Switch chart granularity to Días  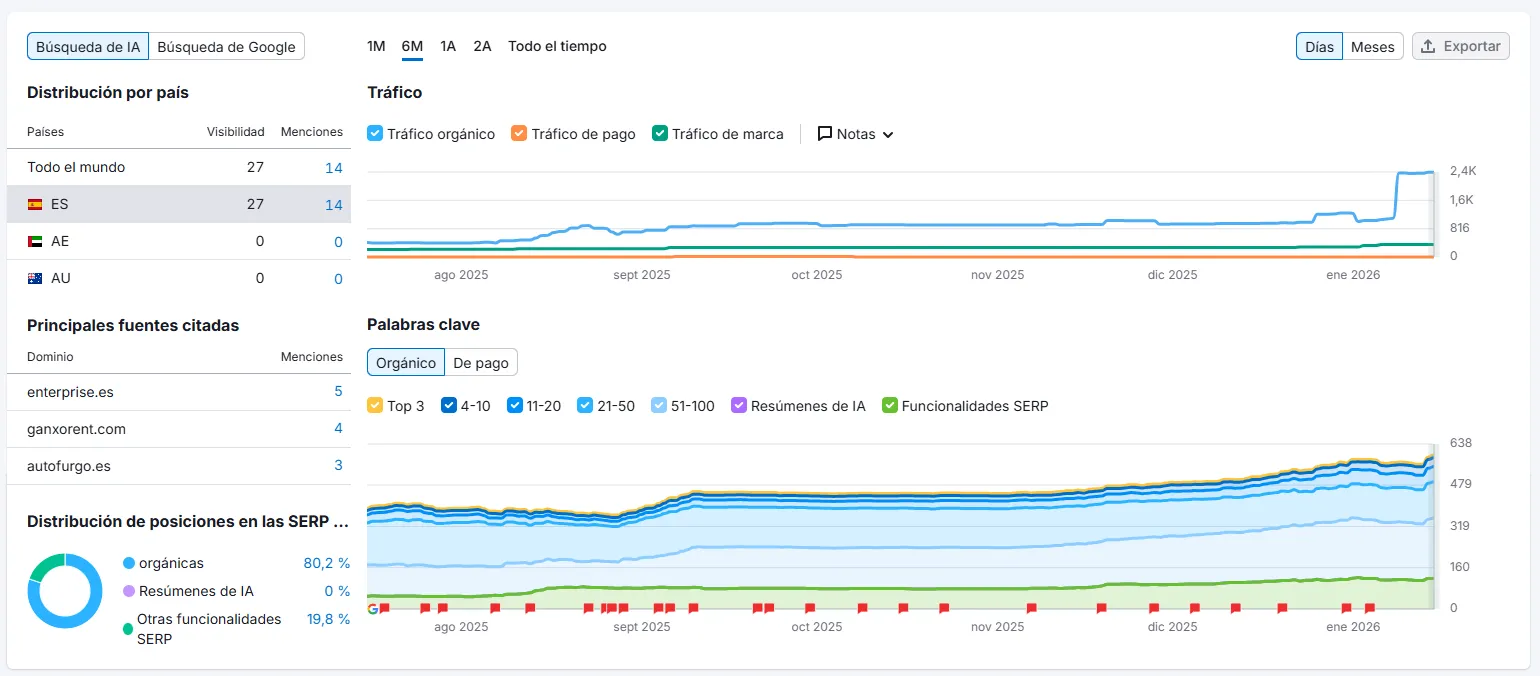pyautogui.click(x=1319, y=46)
